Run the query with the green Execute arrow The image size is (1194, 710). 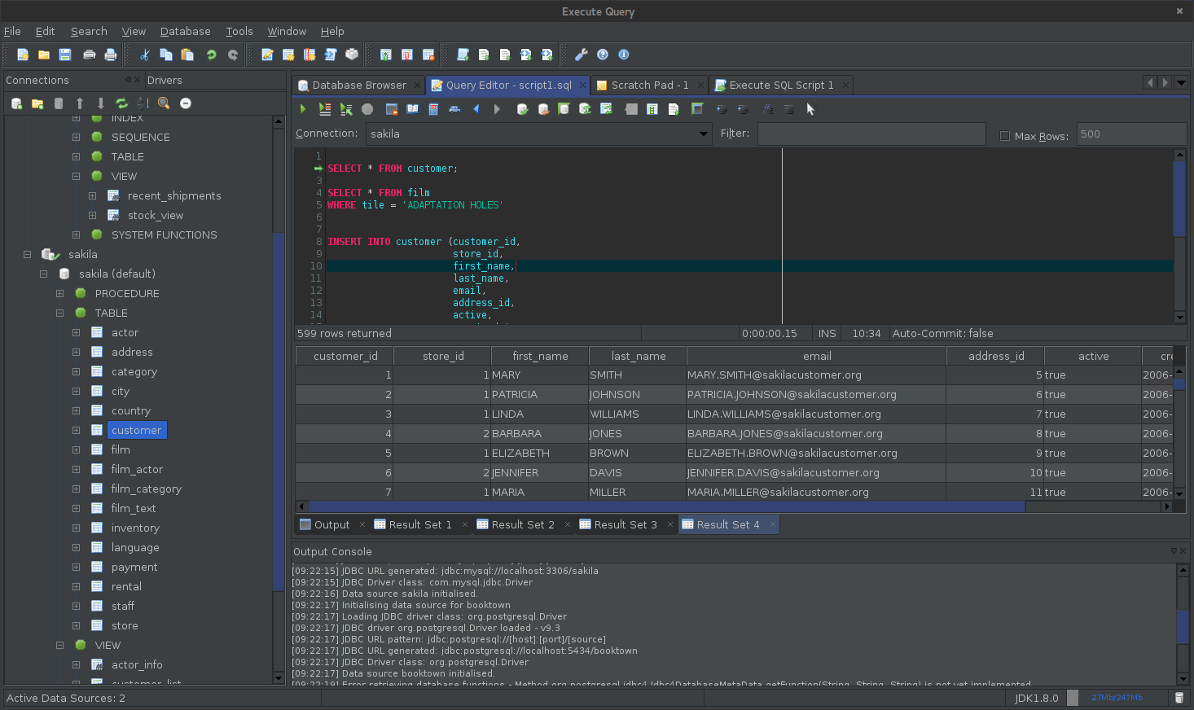pos(303,109)
